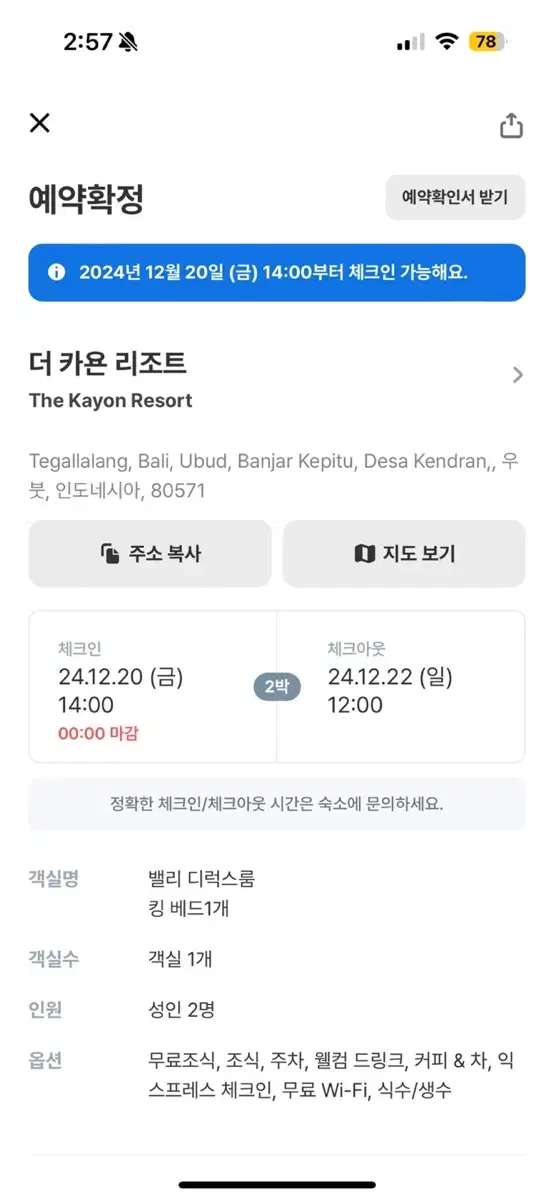
Task: Tap the 주소 복사 button
Action: click(150, 553)
